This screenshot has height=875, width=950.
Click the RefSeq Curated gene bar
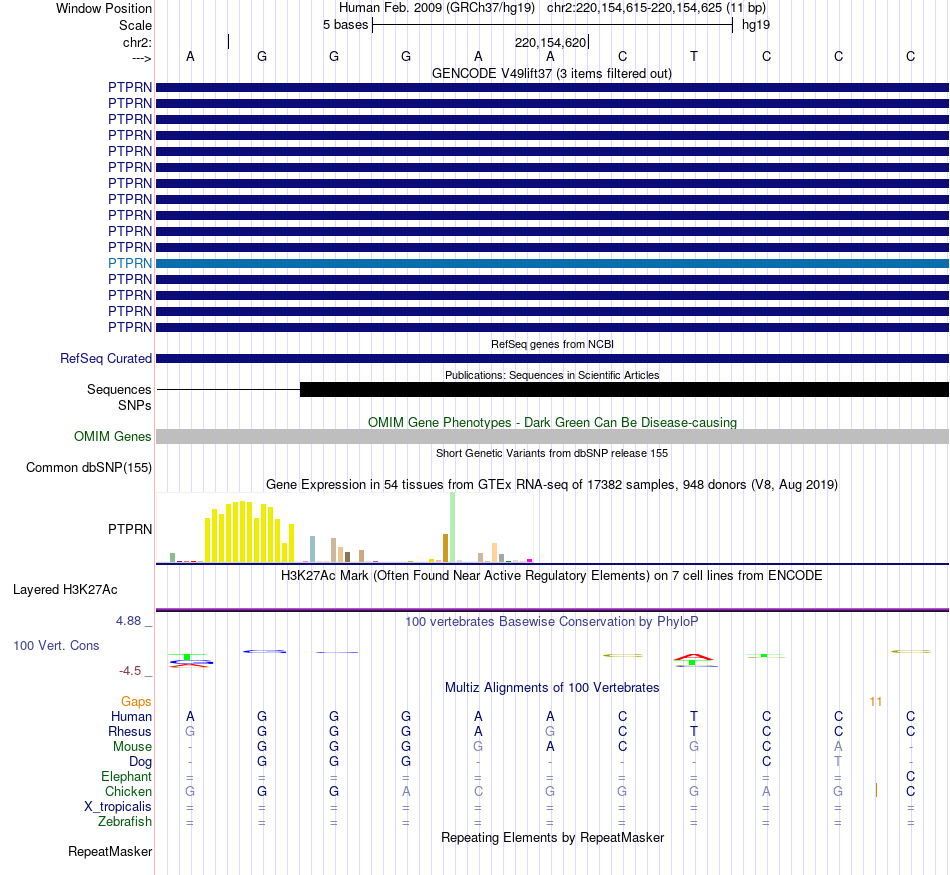[x=552, y=359]
